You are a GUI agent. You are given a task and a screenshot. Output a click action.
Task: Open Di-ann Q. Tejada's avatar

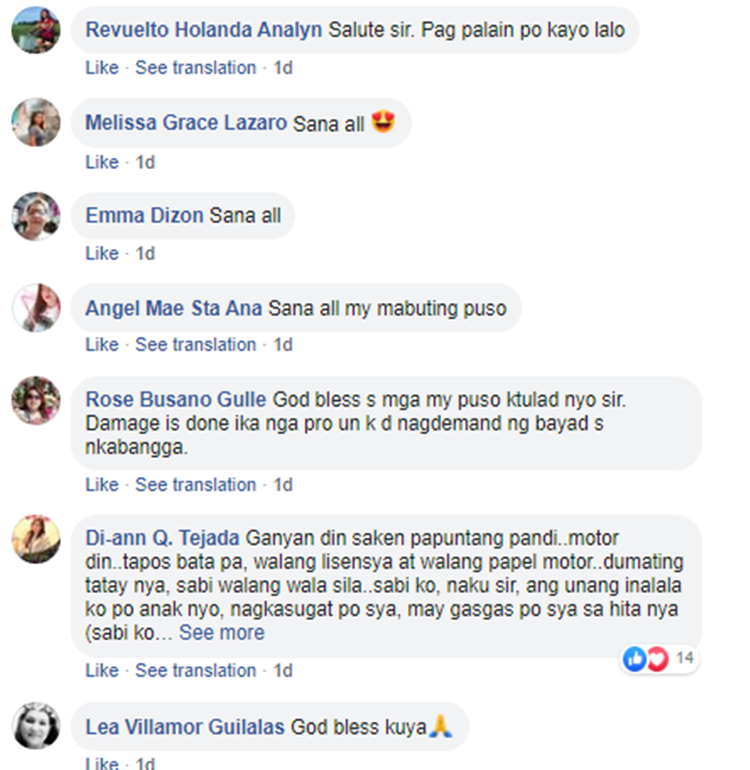click(x=36, y=539)
